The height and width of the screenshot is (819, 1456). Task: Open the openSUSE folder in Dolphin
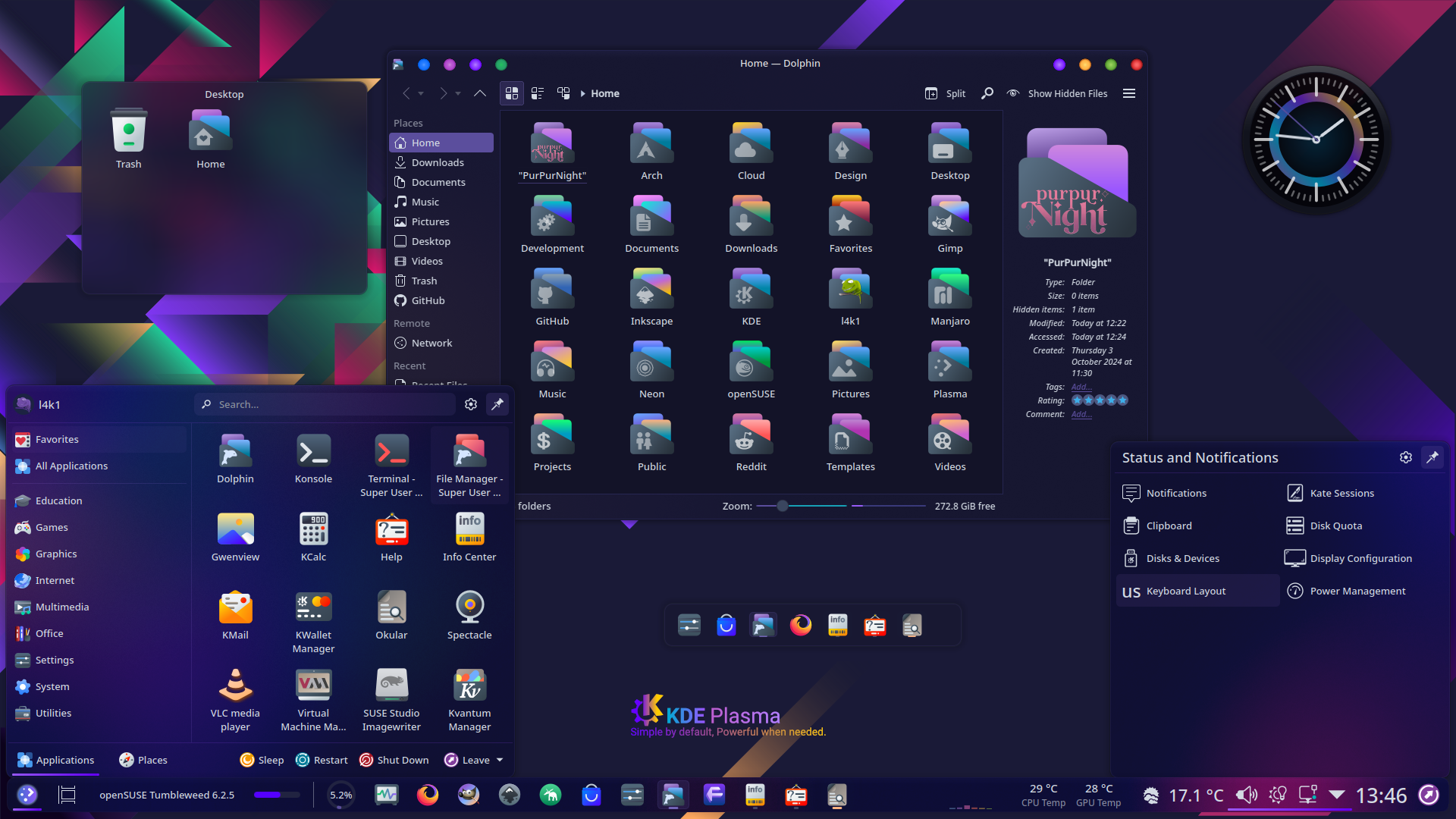(x=751, y=371)
